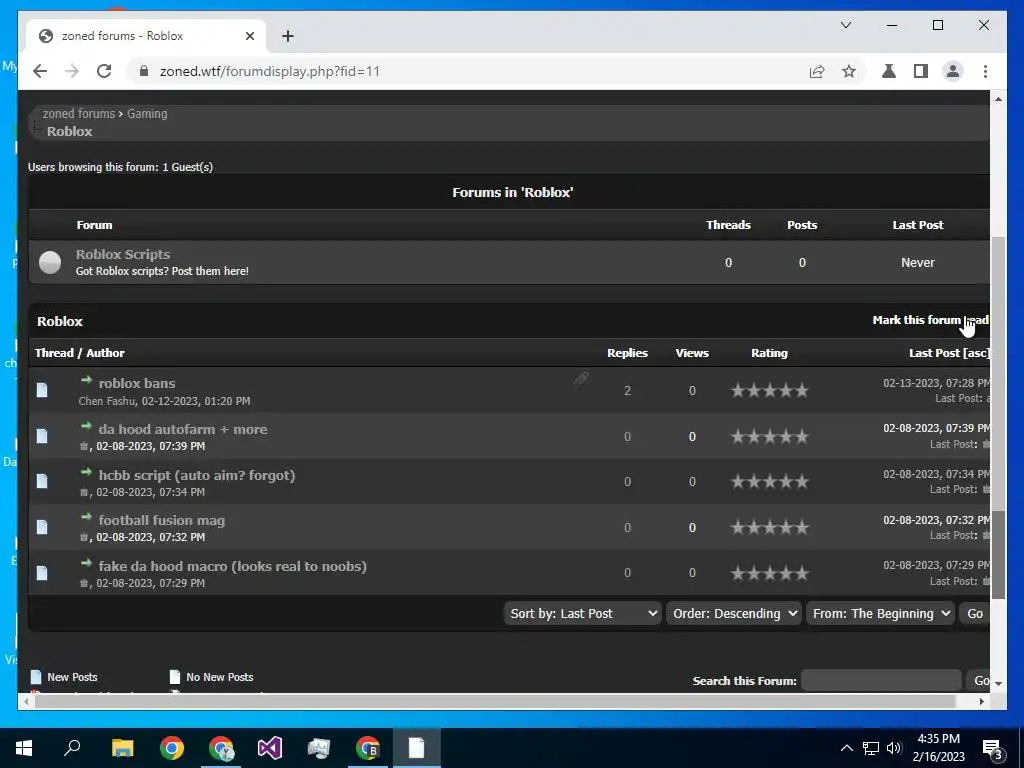Open fake da hood macro thread

coord(232,566)
